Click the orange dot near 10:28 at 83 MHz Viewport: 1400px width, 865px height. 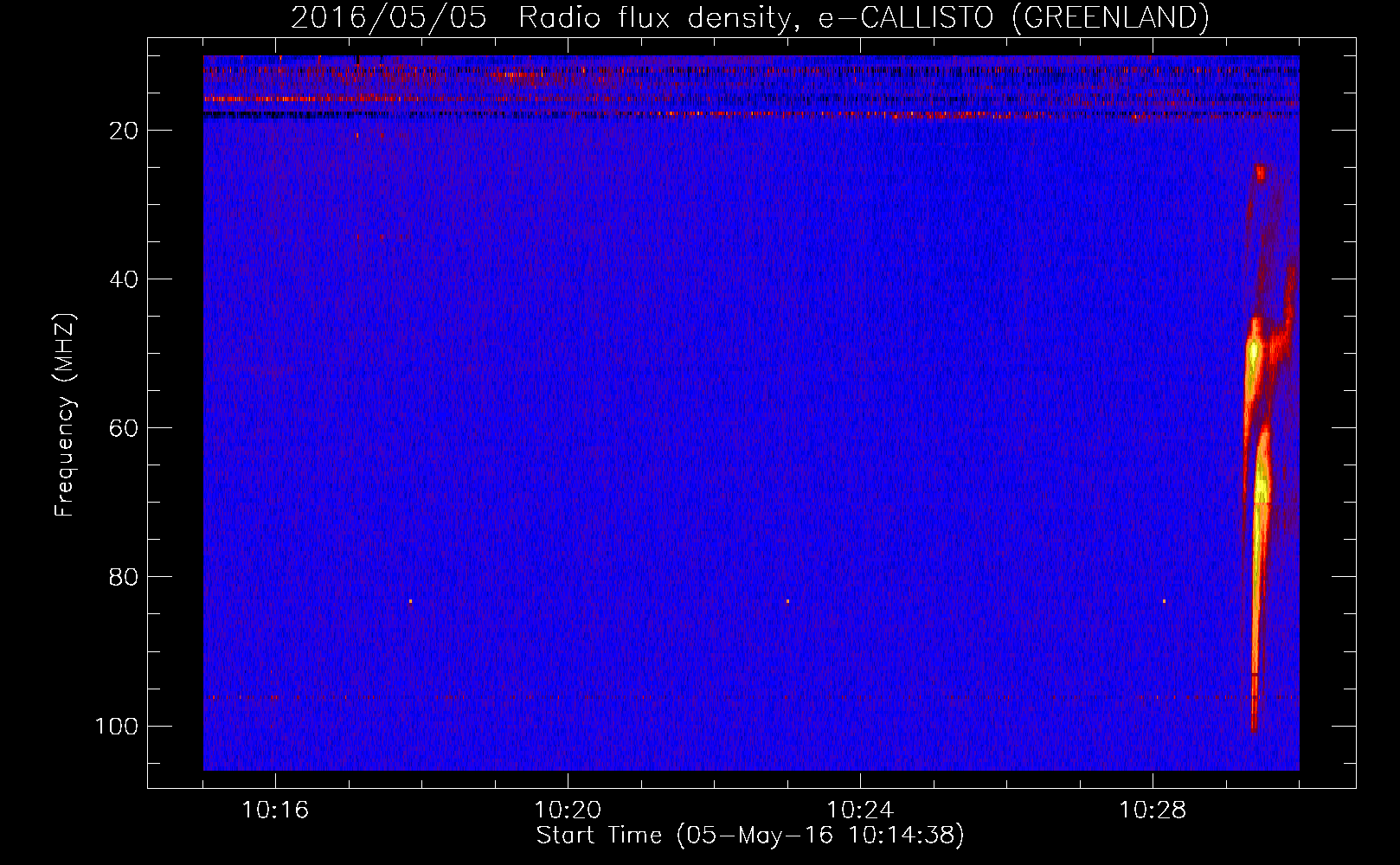point(1164,600)
